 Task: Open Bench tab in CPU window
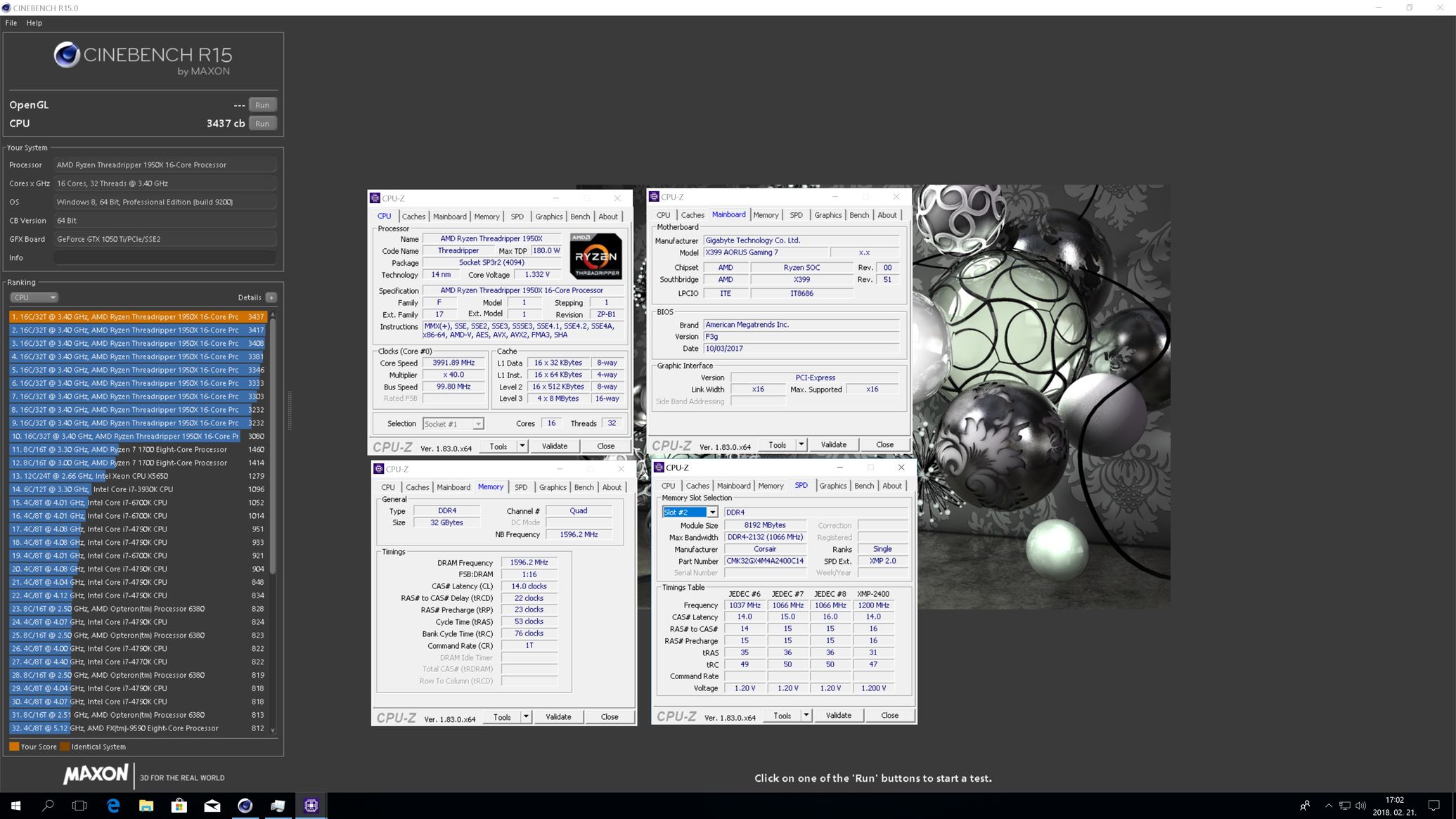coord(580,217)
